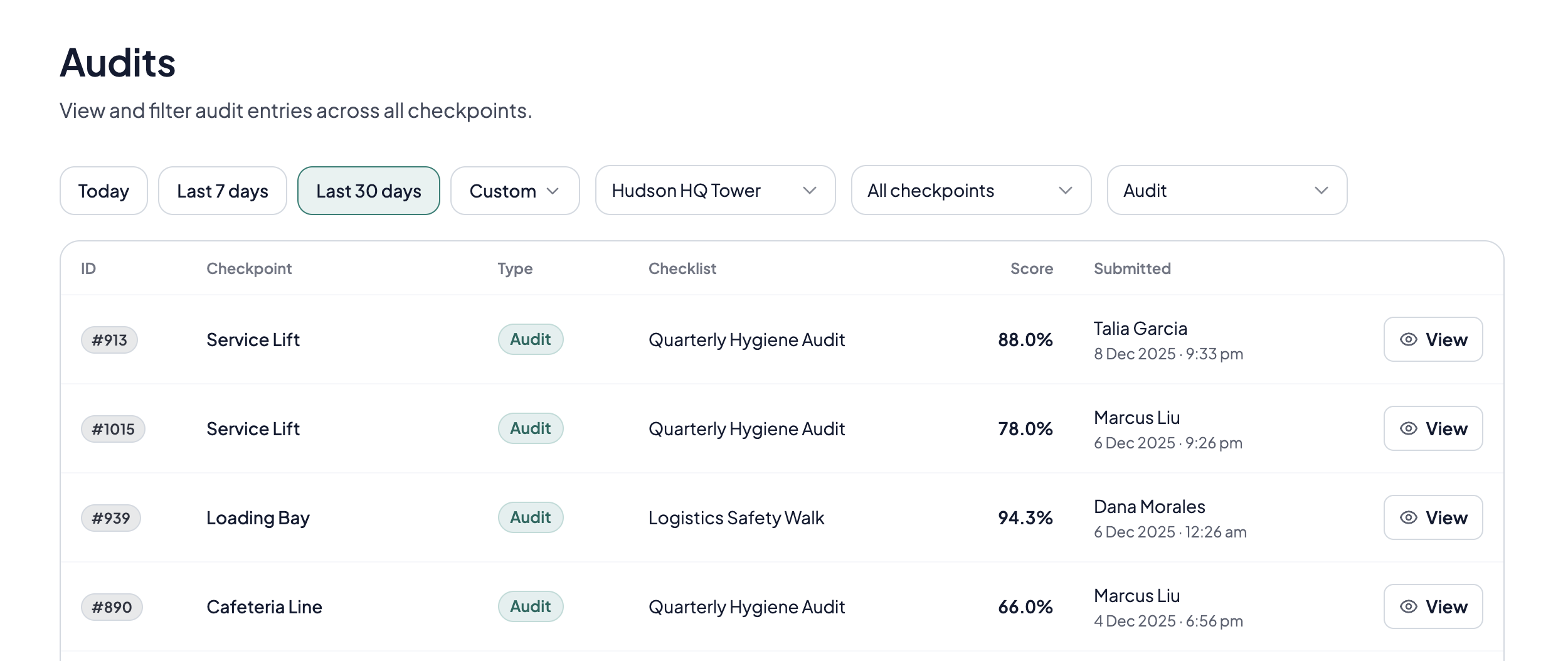This screenshot has height=661, width=1568.
Task: Toggle the Last 7 days filter
Action: (x=222, y=191)
